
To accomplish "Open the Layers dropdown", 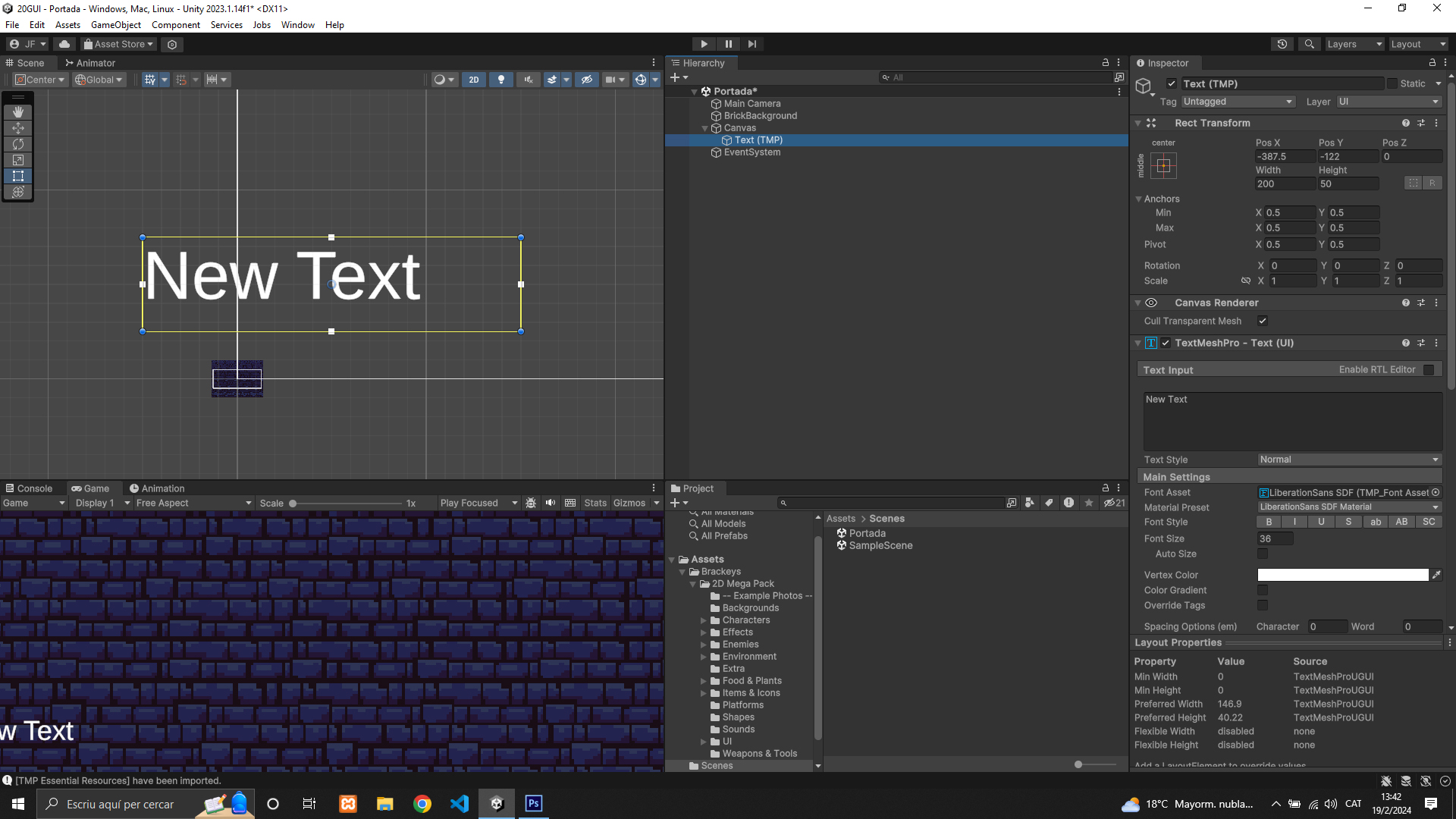I will click(1354, 44).
